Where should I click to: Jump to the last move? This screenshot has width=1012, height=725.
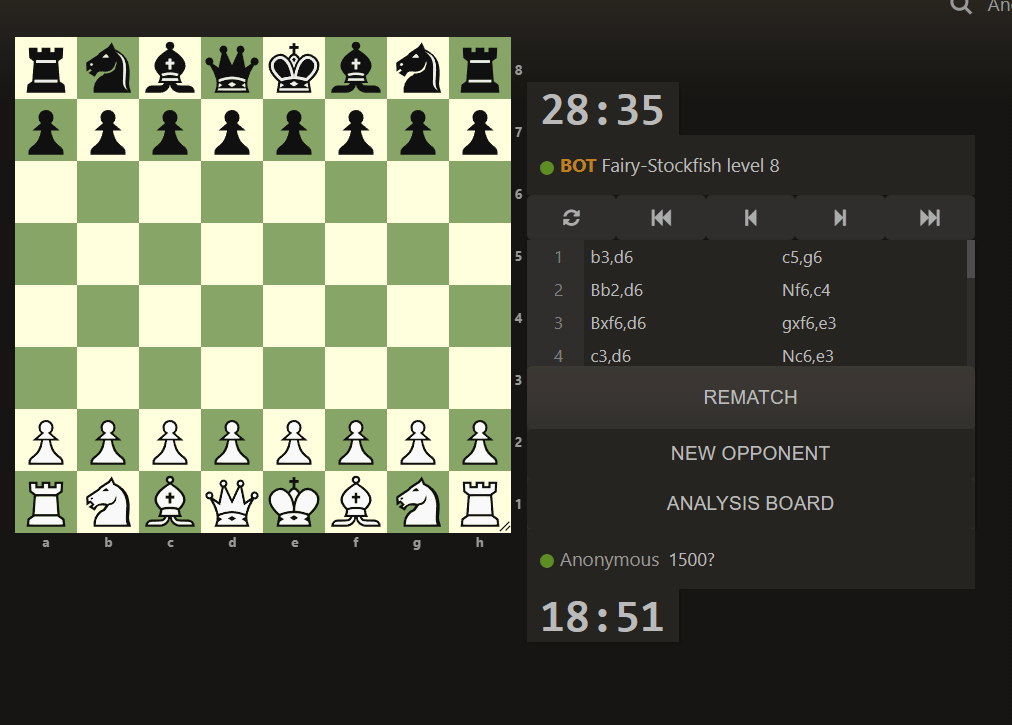[929, 218]
